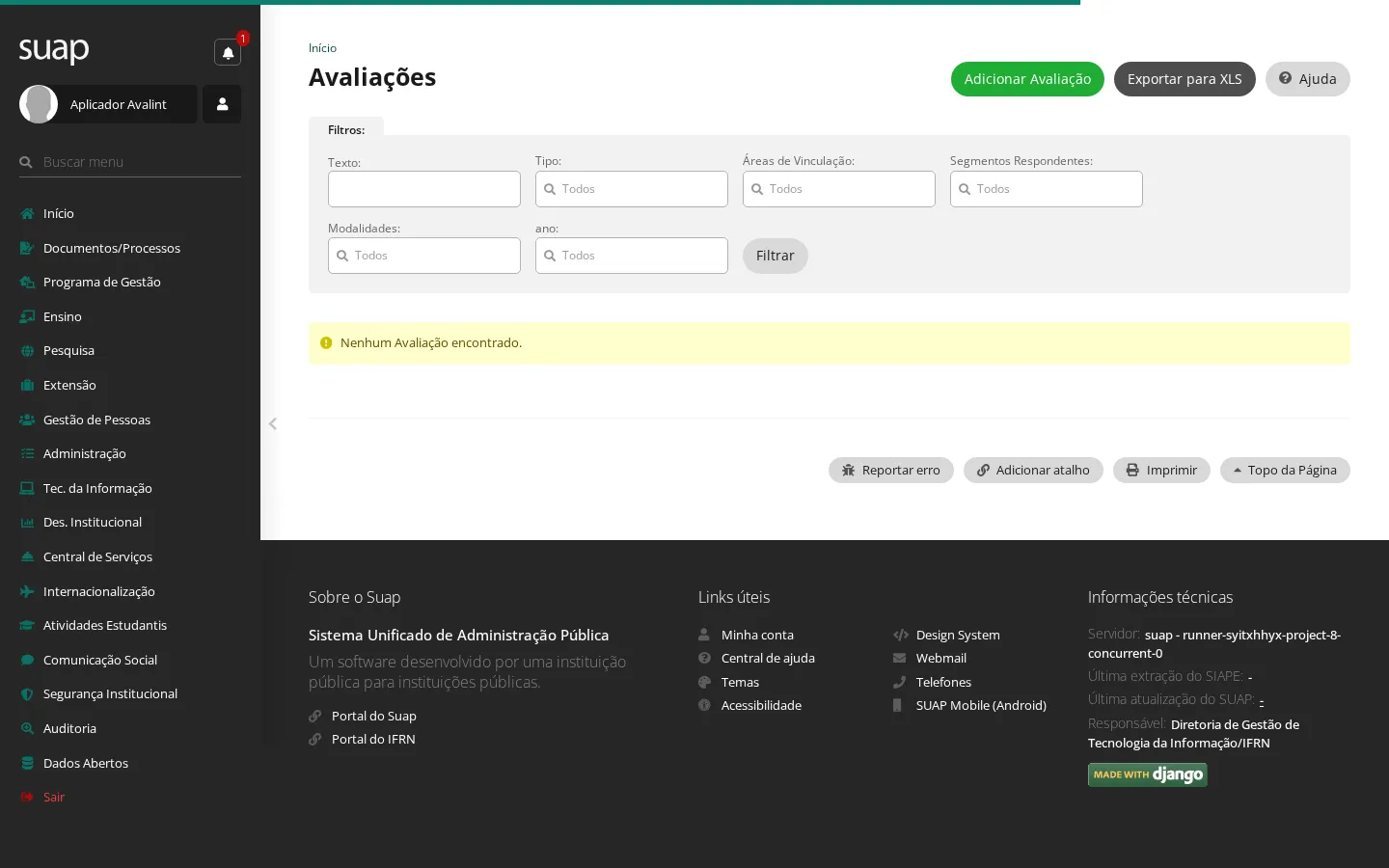This screenshot has height=868, width=1389.
Task: Click the Tec. da Informação laptop icon
Action: (27, 488)
